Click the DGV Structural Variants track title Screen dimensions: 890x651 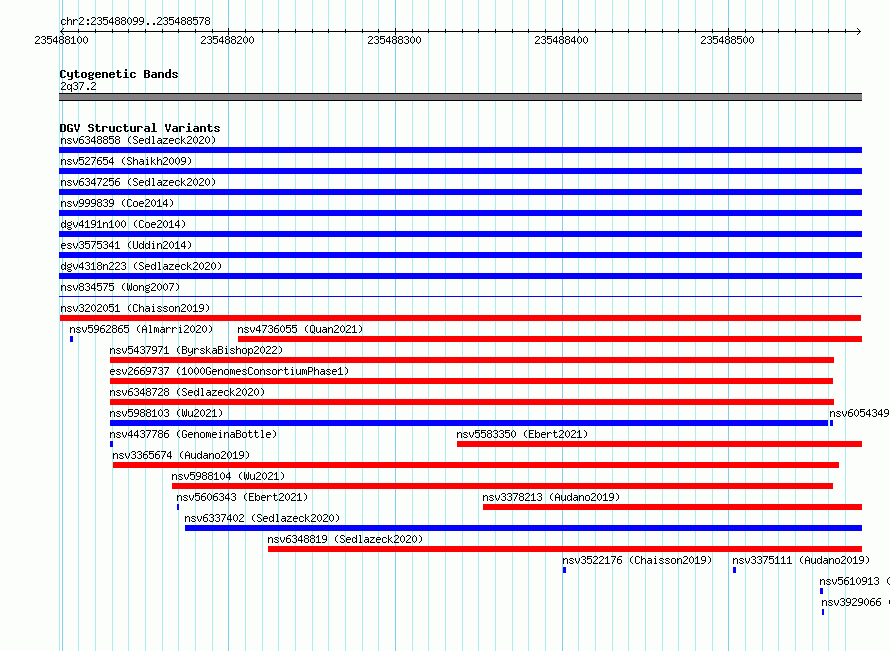pyautogui.click(x=140, y=128)
